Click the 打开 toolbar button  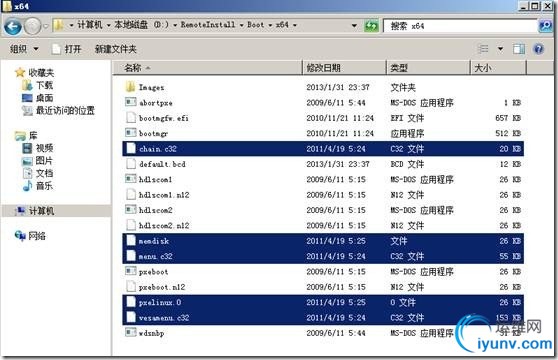67,49
